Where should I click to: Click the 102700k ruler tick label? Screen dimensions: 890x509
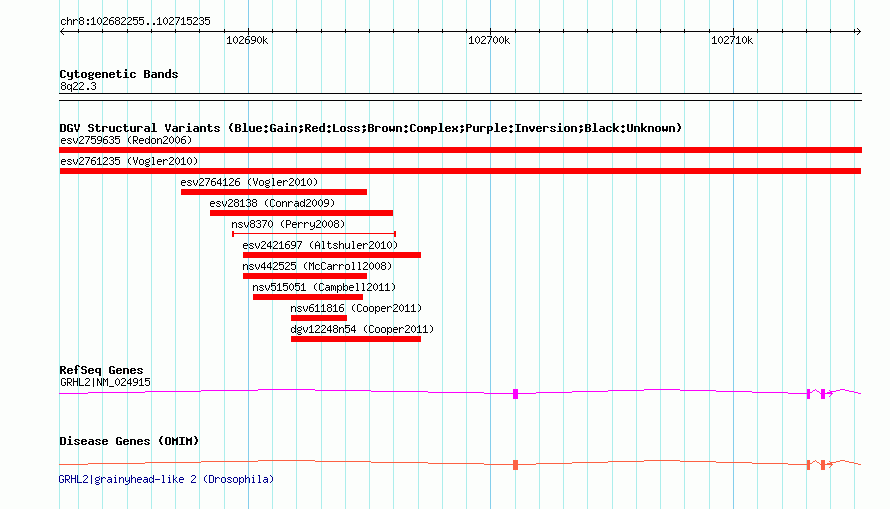tap(489, 40)
